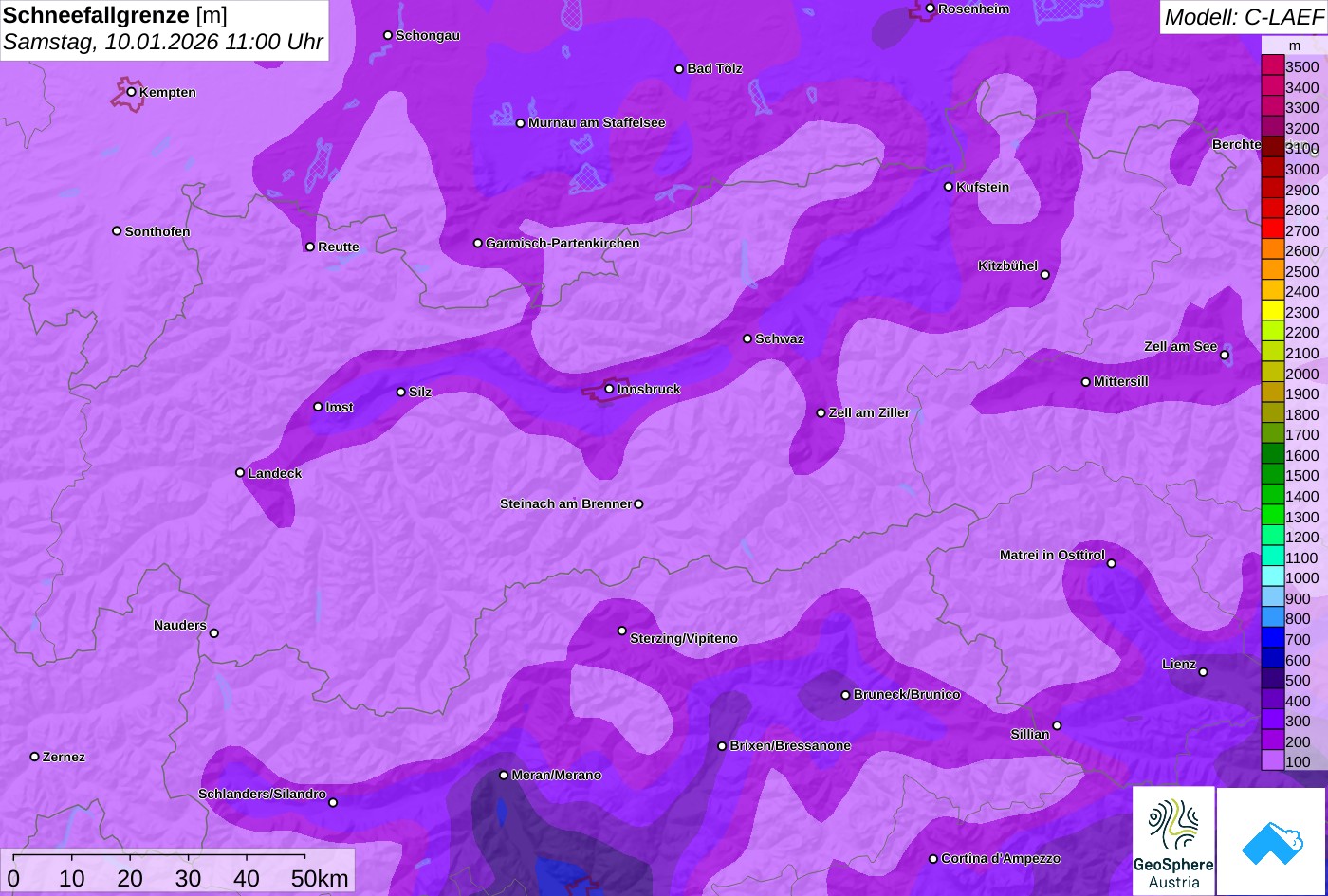1328x896 pixels.
Task: Click the 'Brixen/Bressanone' label
Action: [790, 745]
